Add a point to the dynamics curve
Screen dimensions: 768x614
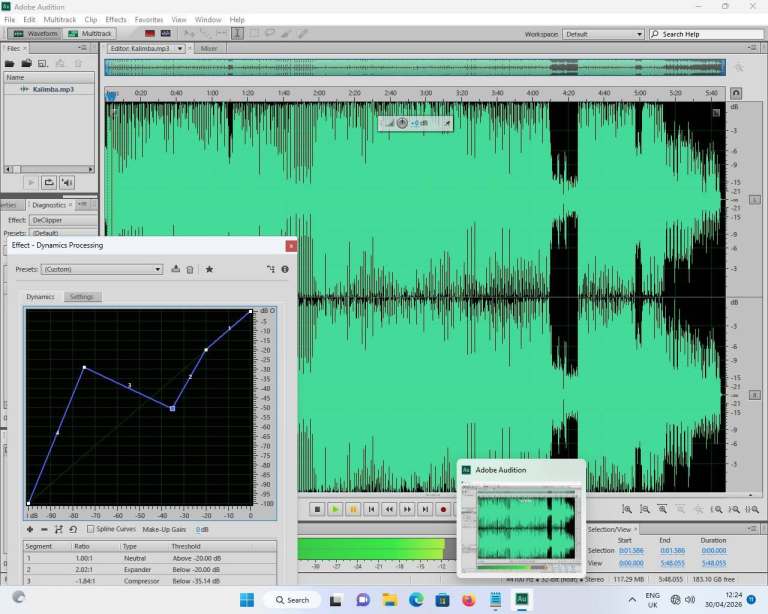coord(30,529)
